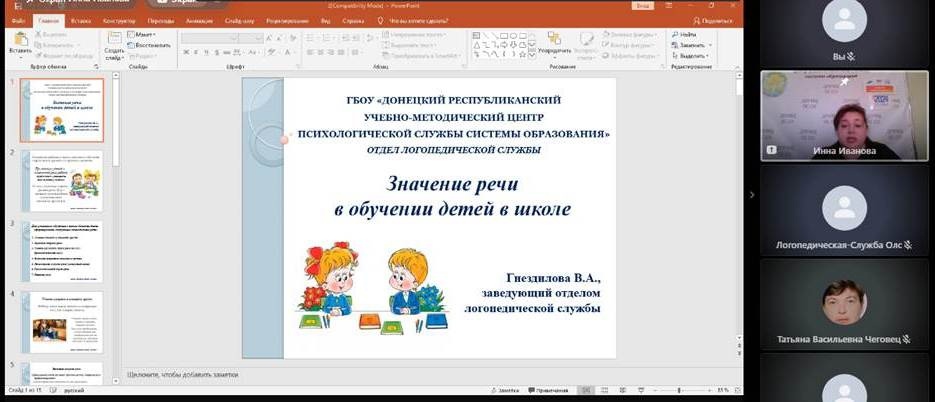
Task: Click the zoom percentage 55% value
Action: 723,390
